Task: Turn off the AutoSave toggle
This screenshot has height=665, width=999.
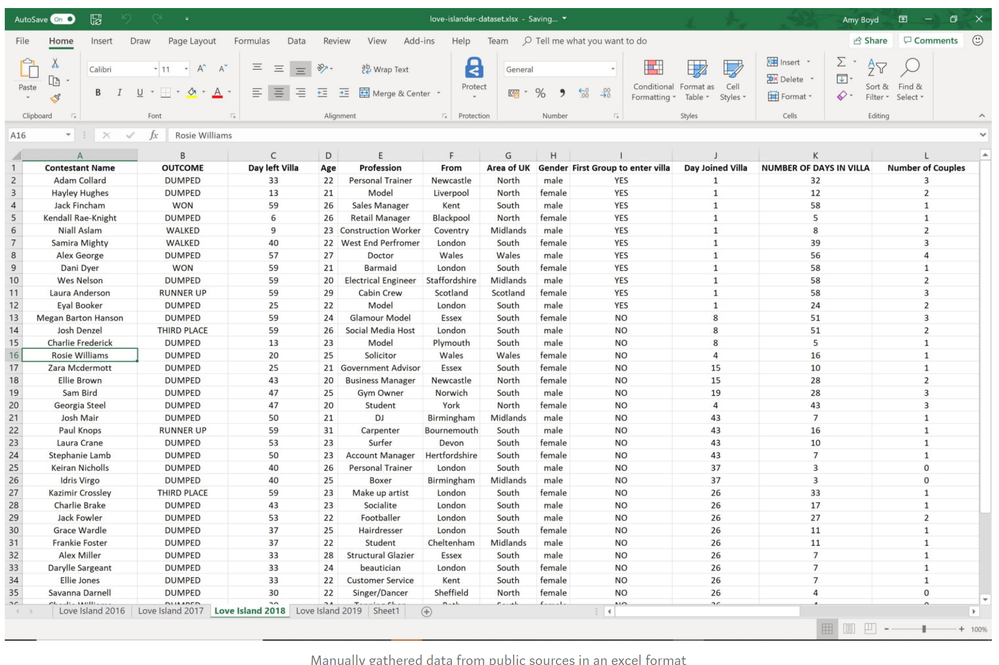Action: (63, 19)
